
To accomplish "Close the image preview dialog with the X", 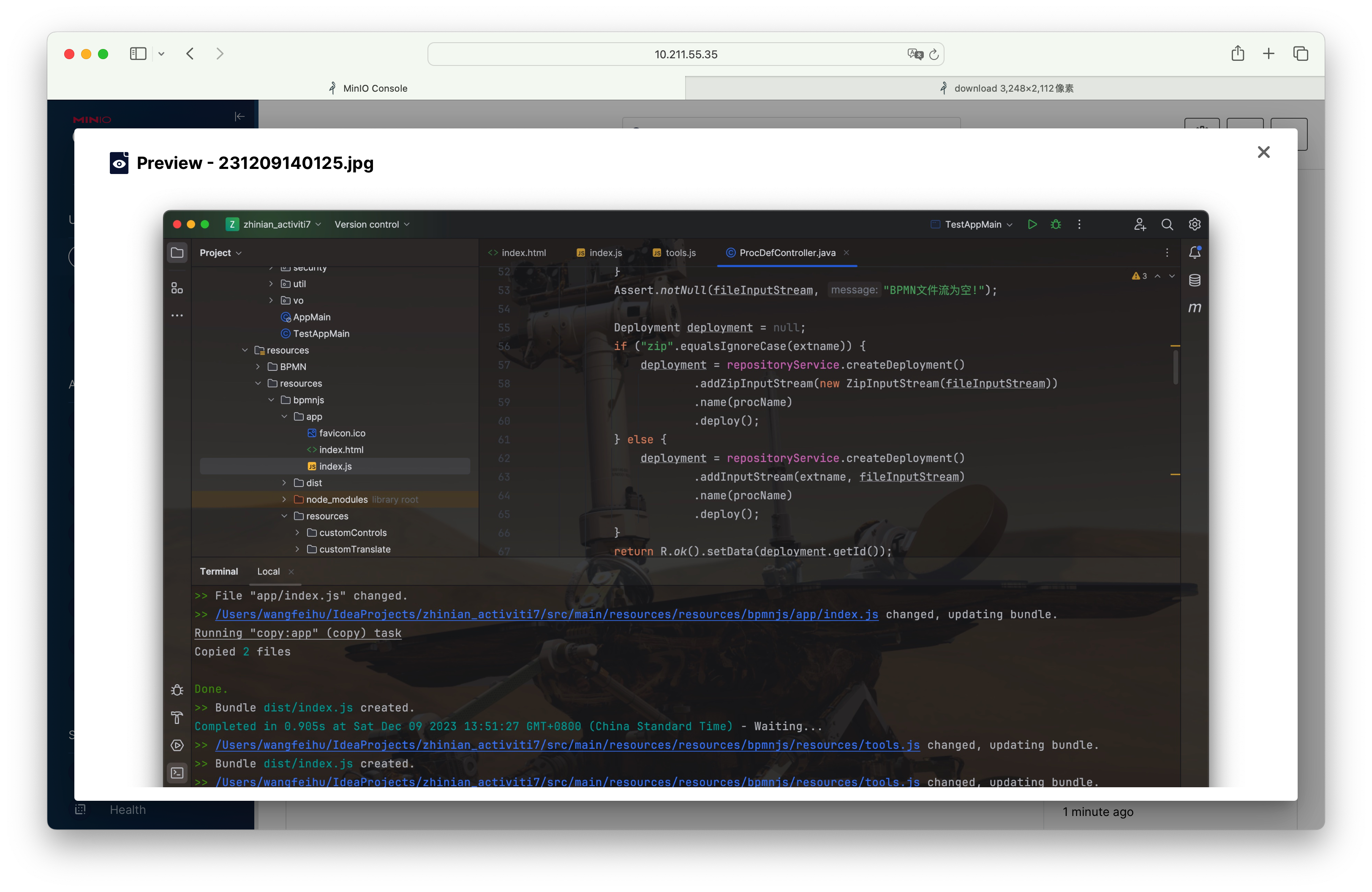I will pos(1263,152).
